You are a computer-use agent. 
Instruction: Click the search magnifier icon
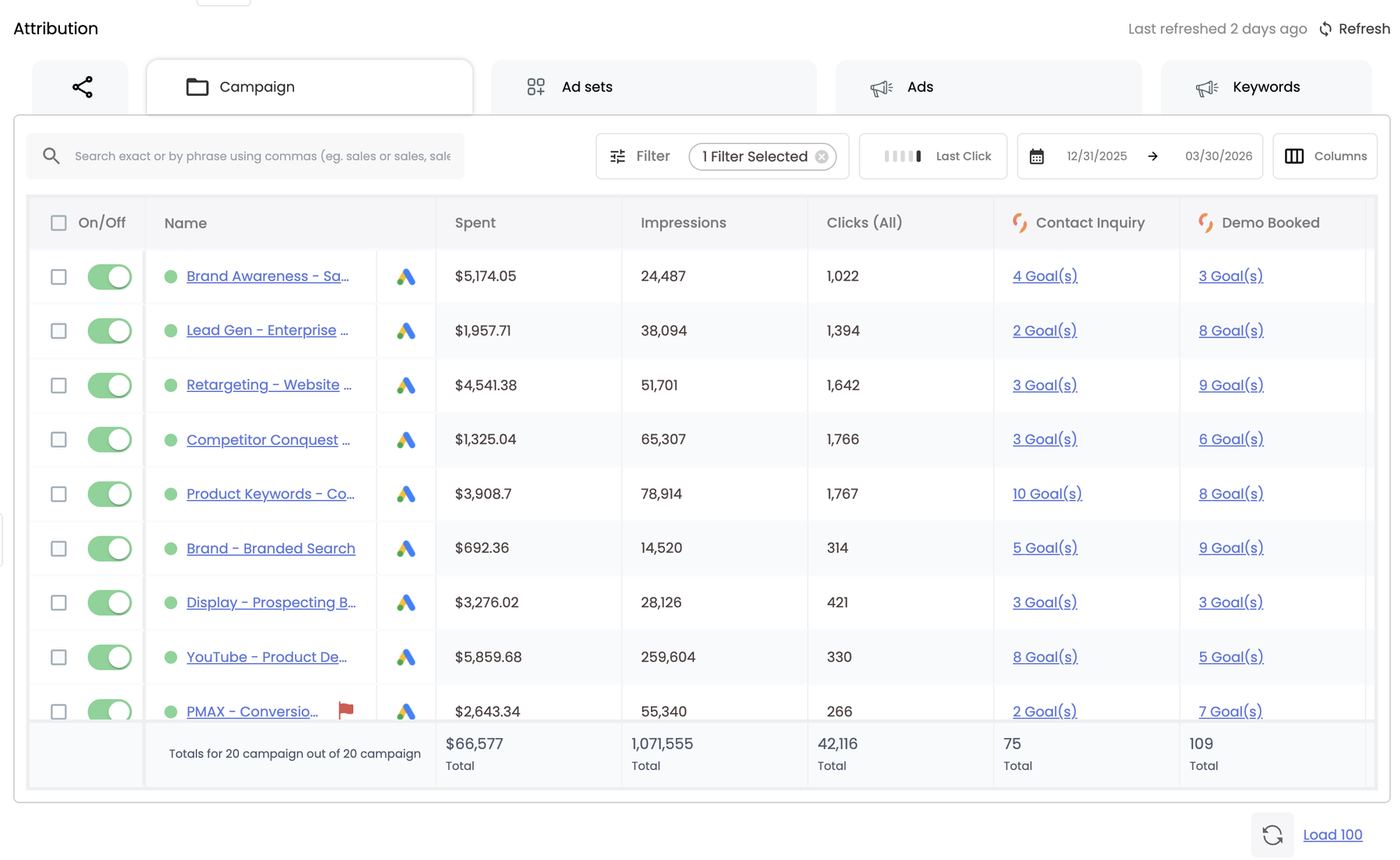click(x=51, y=156)
